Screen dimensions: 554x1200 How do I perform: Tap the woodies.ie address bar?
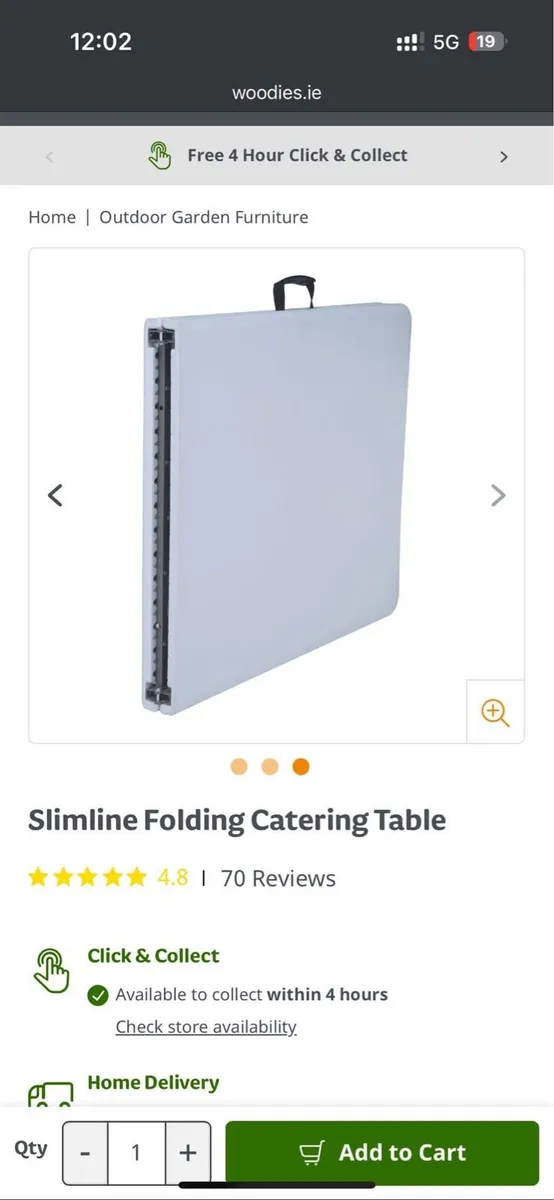tap(277, 93)
